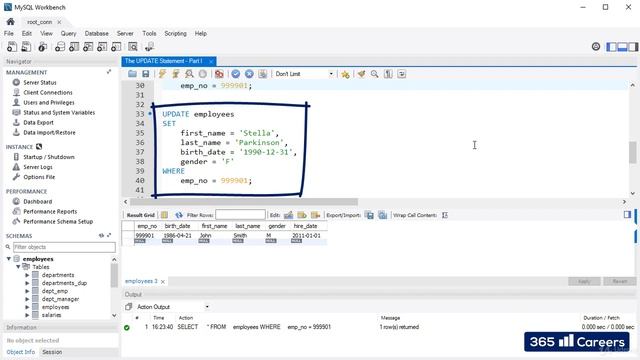The image size is (640, 360).
Task: Open the Database menu
Action: click(97, 33)
